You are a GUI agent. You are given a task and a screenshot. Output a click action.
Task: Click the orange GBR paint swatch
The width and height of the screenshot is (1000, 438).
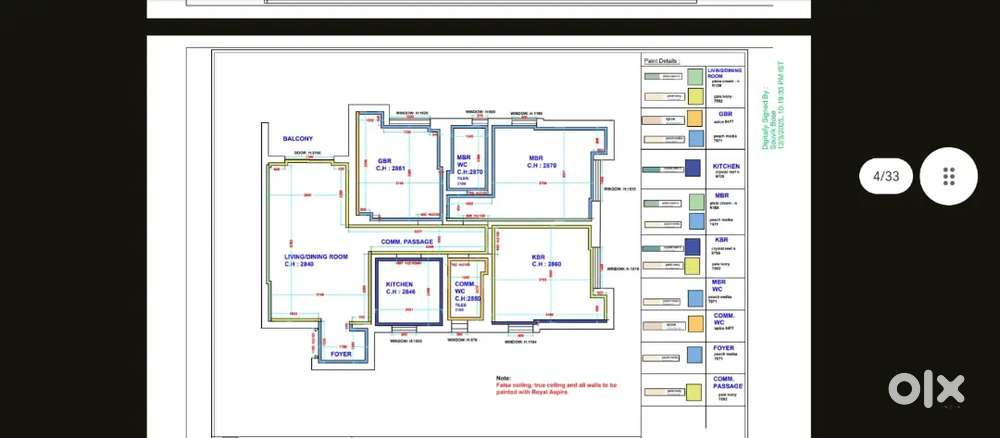pyautogui.click(x=693, y=119)
